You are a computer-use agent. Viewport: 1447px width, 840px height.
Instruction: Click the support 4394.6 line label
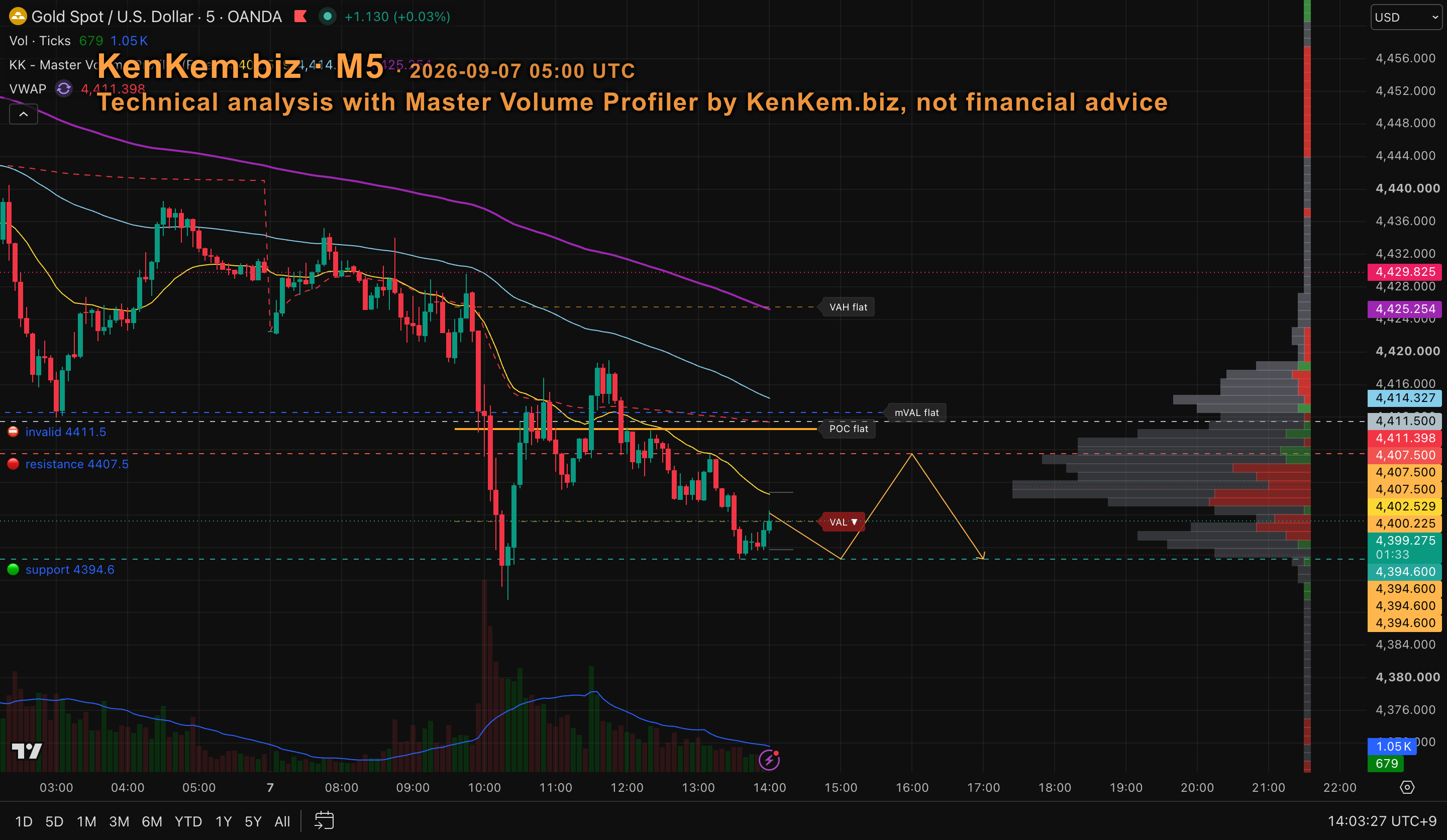pyautogui.click(x=70, y=570)
